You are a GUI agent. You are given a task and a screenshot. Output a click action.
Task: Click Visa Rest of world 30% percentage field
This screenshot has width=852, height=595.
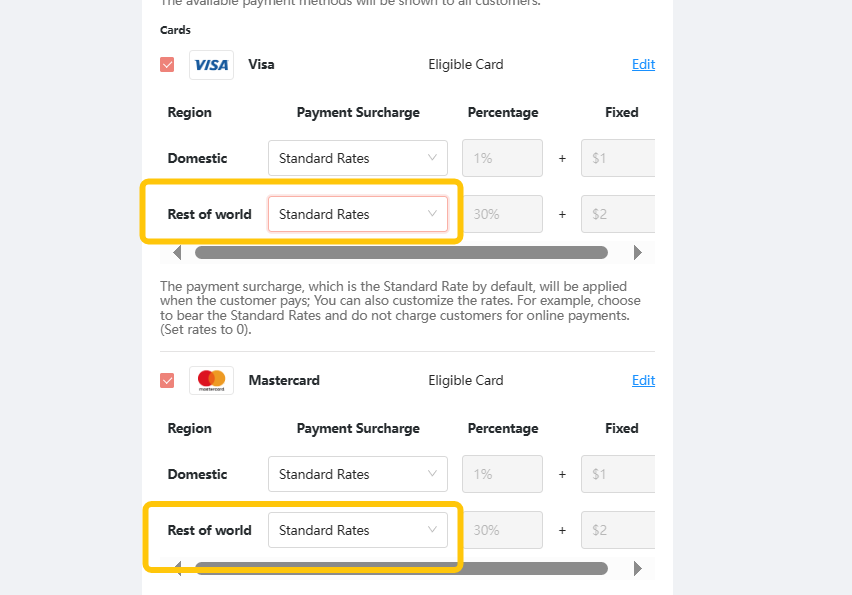tap(502, 214)
